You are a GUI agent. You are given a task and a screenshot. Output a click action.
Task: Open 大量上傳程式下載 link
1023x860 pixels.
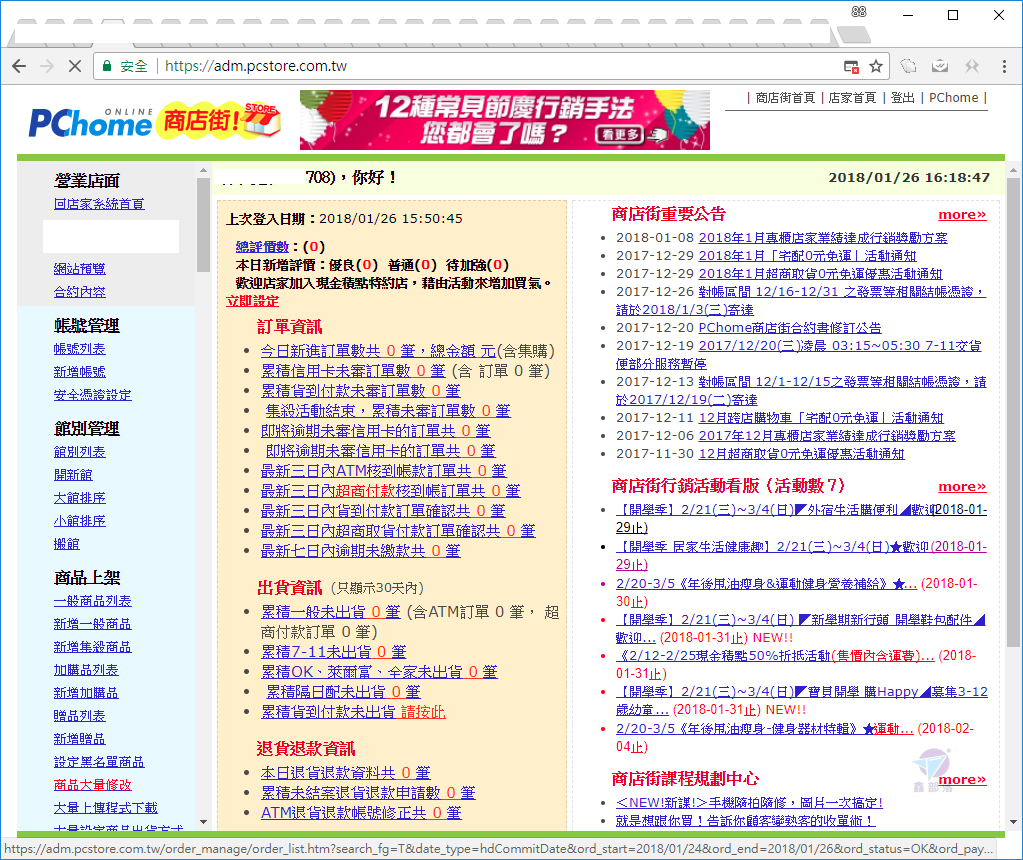(x=106, y=808)
